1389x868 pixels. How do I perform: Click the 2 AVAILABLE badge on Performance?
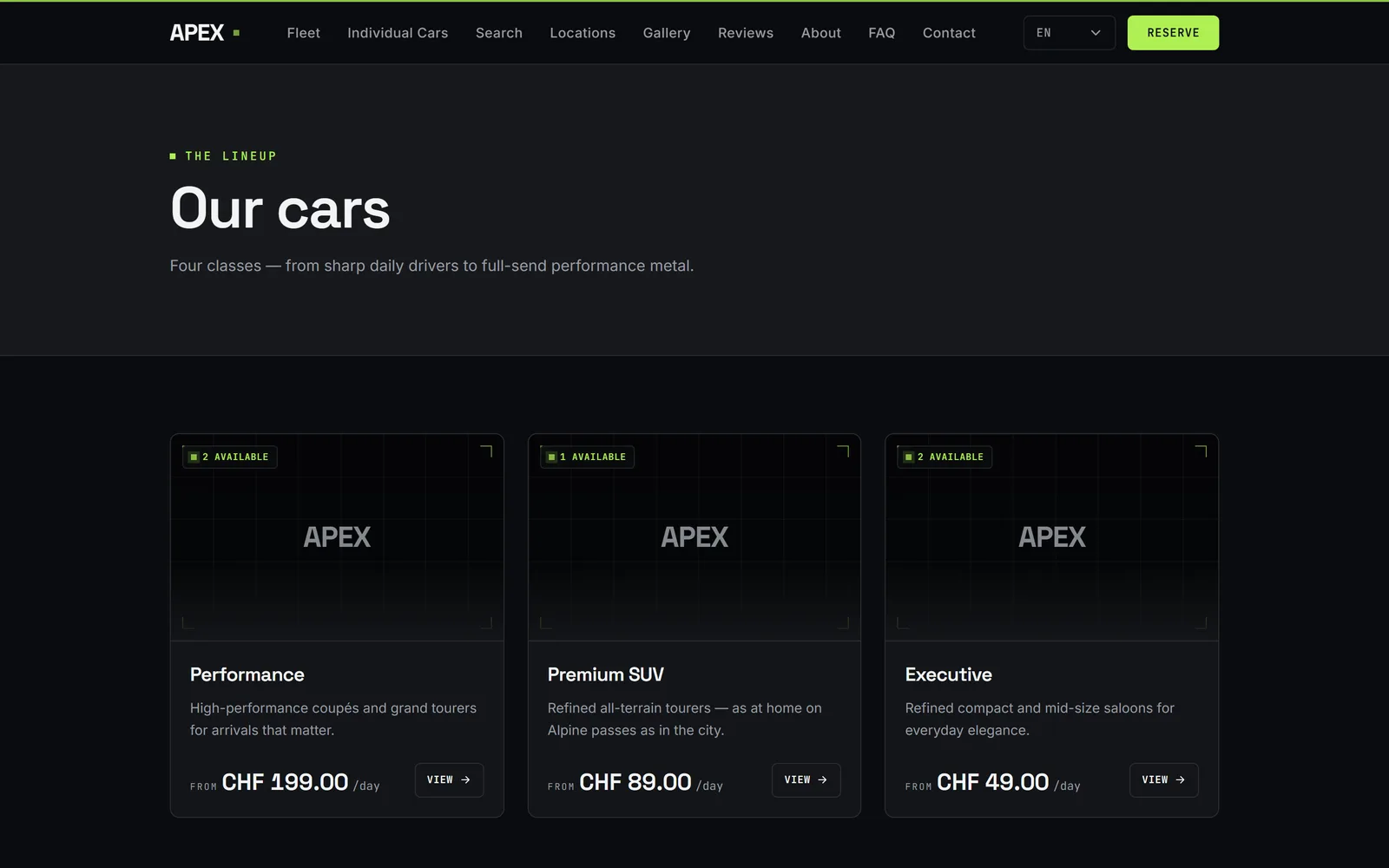click(x=230, y=457)
